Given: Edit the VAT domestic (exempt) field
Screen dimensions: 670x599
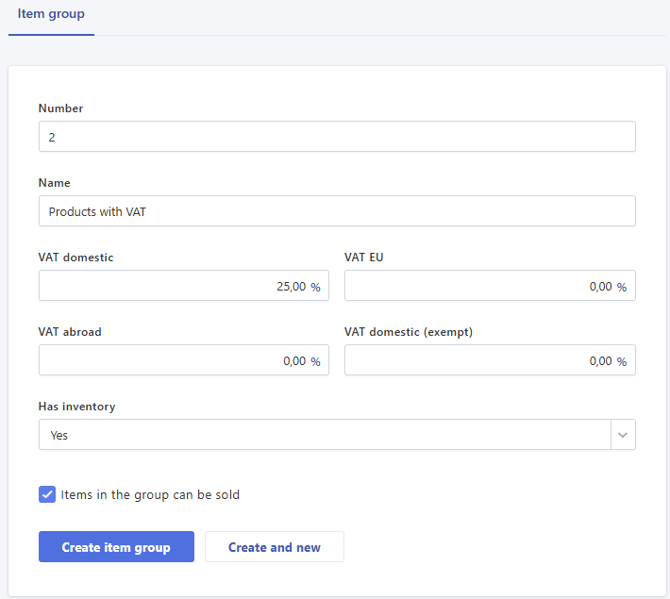Looking at the screenshot, I should pos(490,360).
